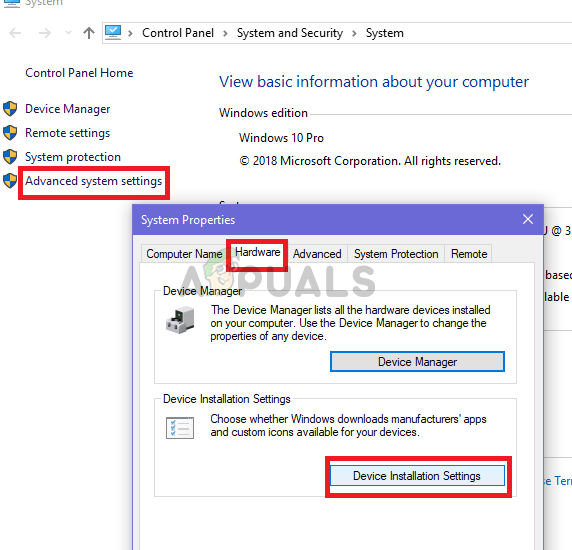Open Remote settings link
Screen dimensions: 572x550
click(x=67, y=133)
